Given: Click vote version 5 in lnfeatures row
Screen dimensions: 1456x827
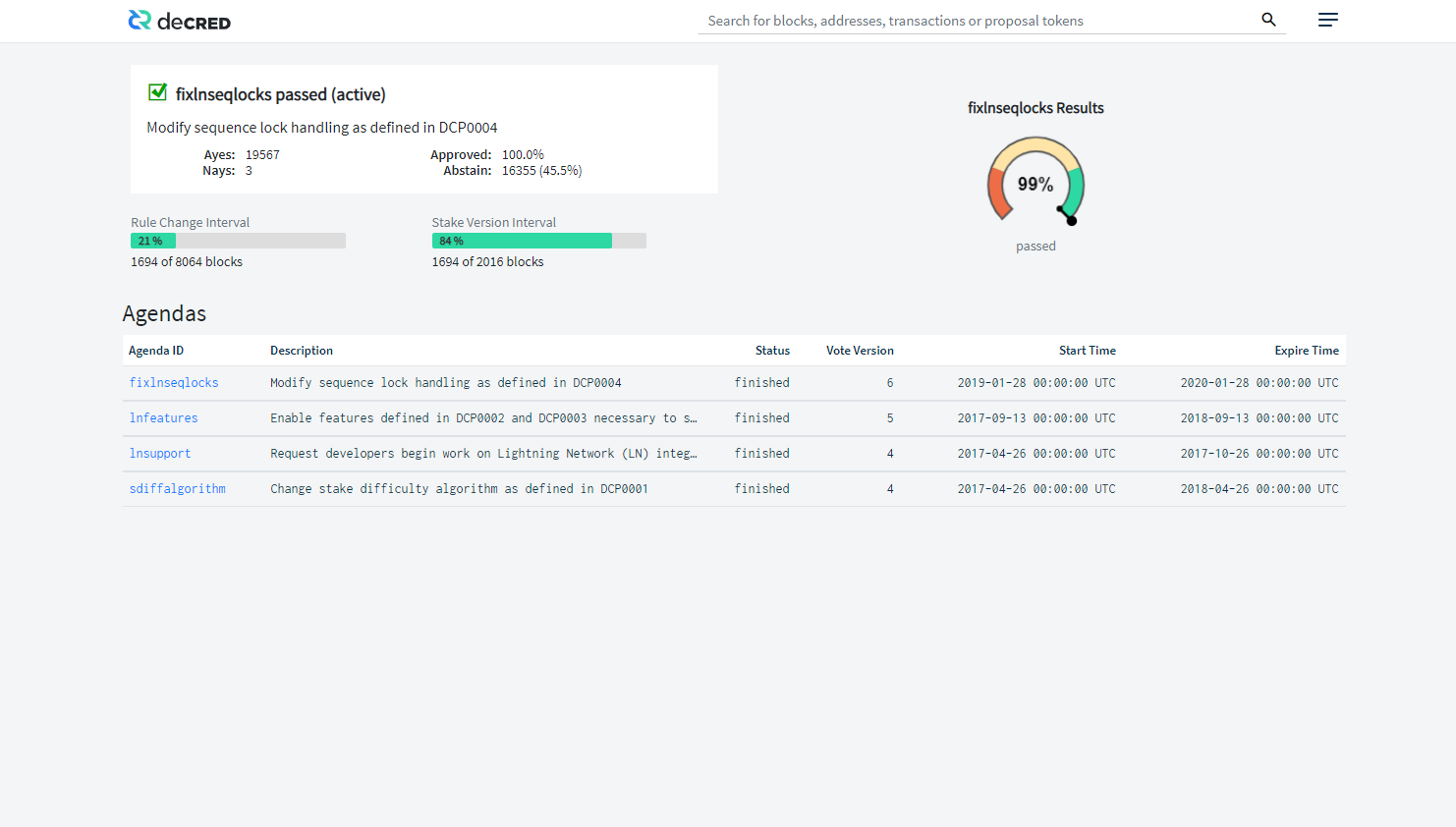Looking at the screenshot, I should point(890,418).
